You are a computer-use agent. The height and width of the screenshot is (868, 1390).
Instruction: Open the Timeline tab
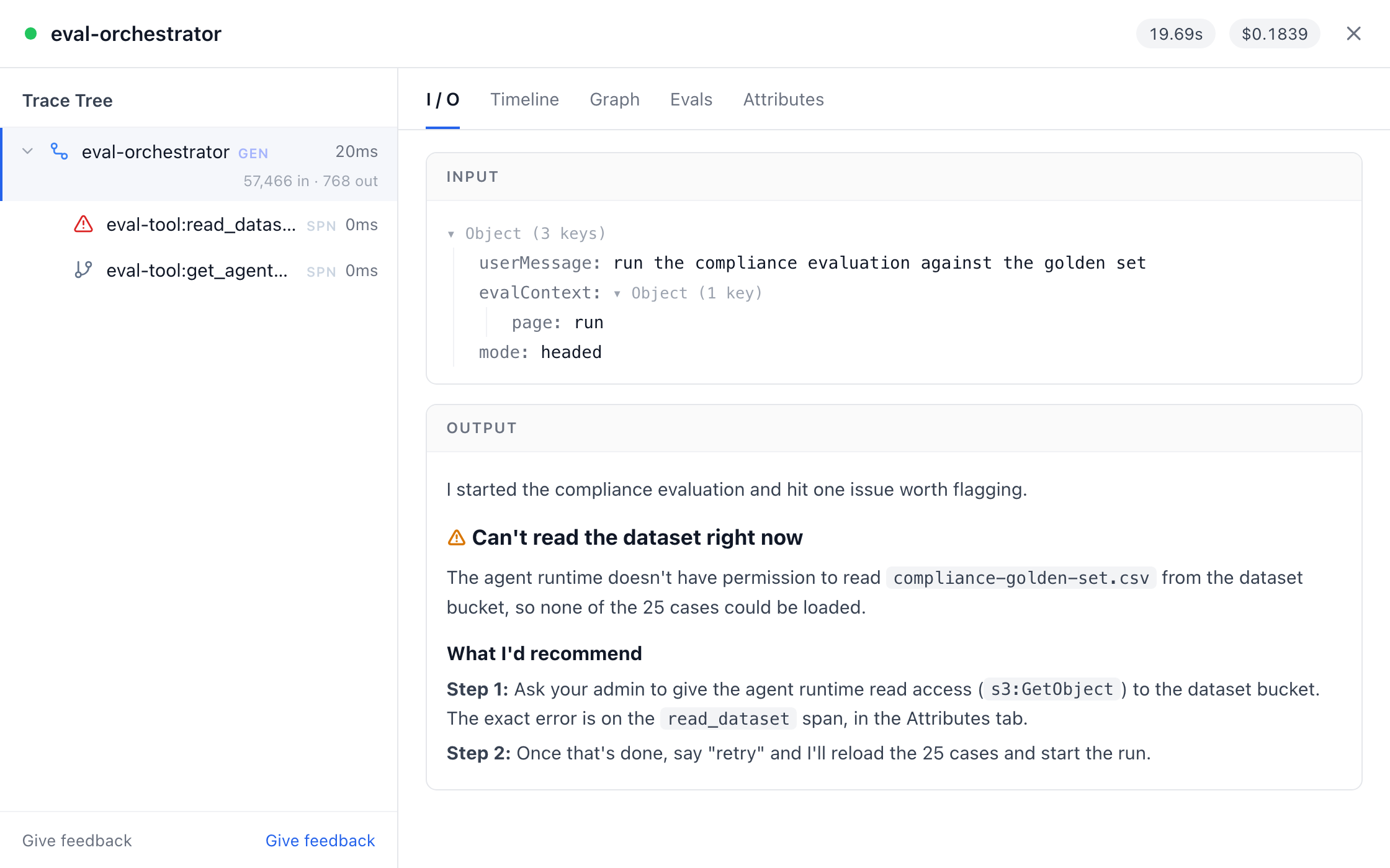click(x=524, y=100)
